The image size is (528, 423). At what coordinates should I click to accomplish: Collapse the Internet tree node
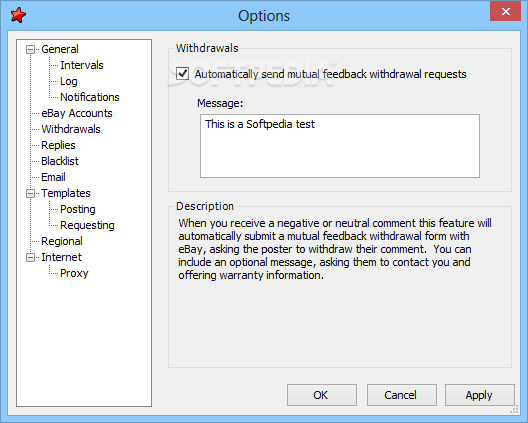[x=30, y=258]
